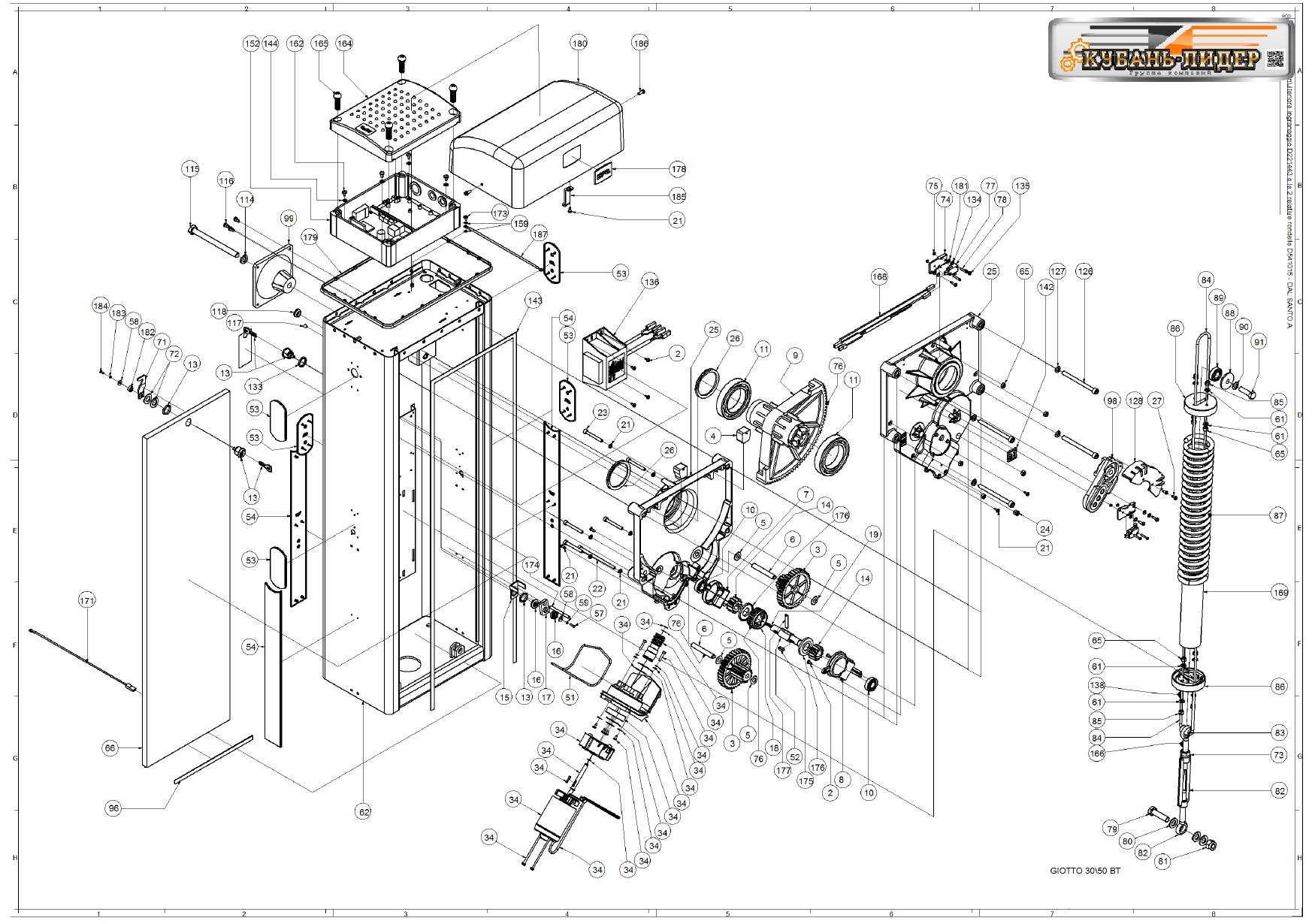The image size is (1315, 924).
Task: Click the callout circle numbered 99
Action: [x=288, y=218]
